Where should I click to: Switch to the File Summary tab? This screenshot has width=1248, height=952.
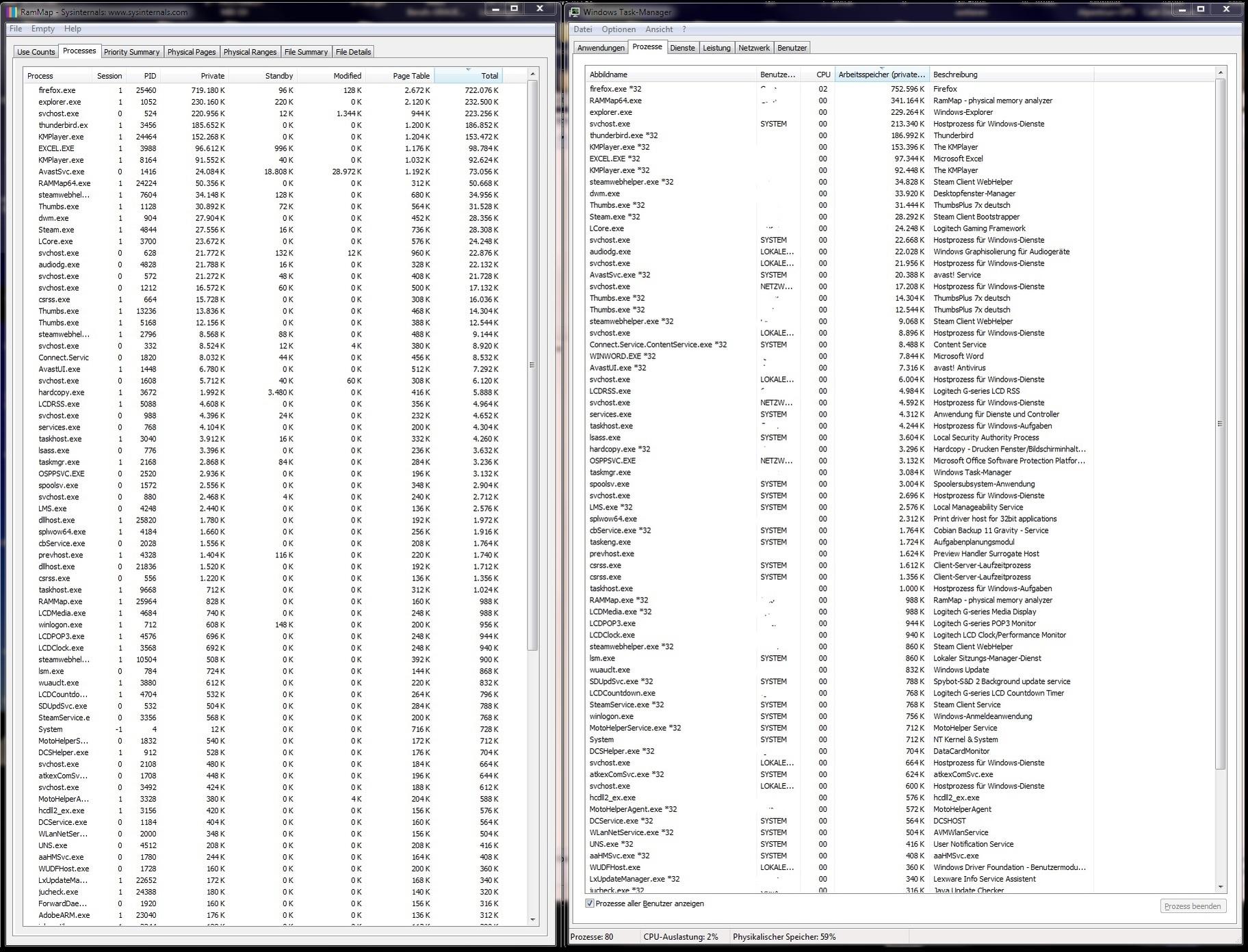[x=306, y=52]
